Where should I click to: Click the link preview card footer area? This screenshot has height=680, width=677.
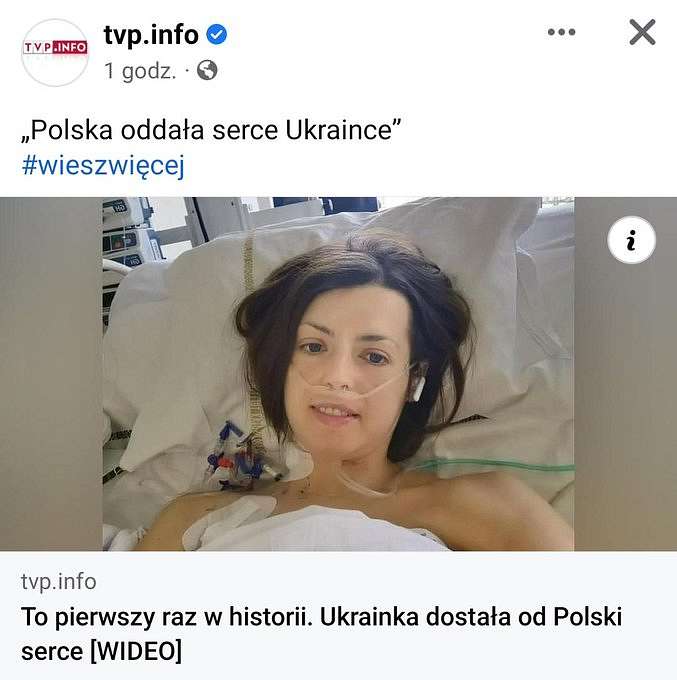pyautogui.click(x=338, y=616)
